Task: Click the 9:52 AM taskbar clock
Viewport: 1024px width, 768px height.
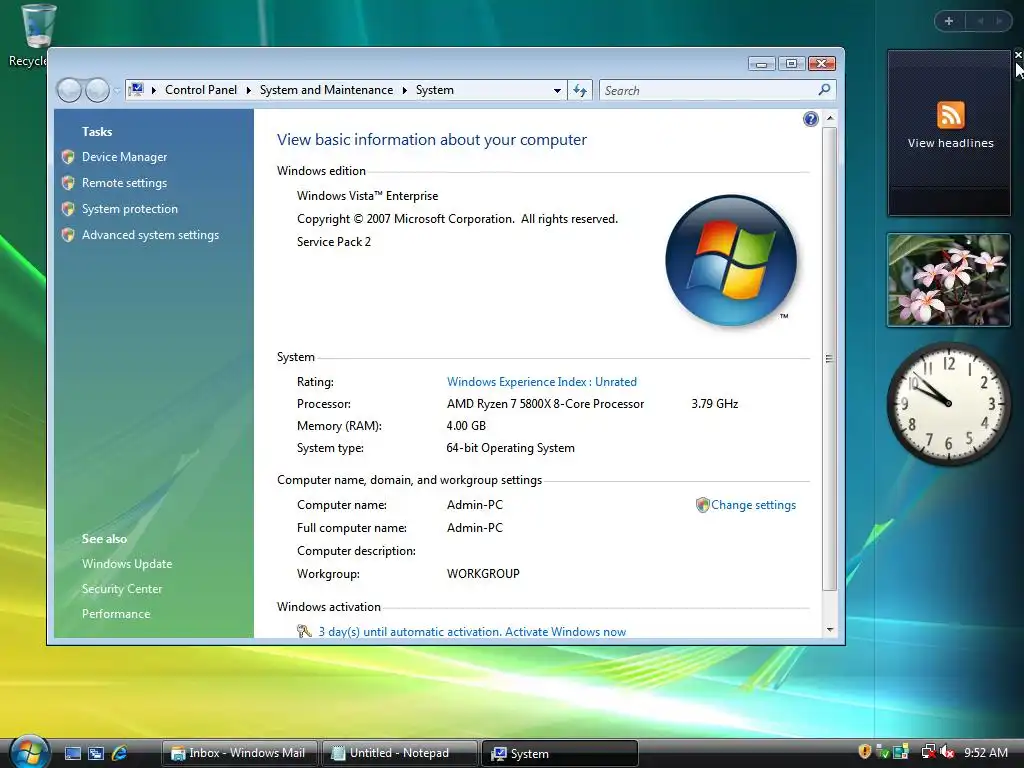Action: [x=985, y=752]
